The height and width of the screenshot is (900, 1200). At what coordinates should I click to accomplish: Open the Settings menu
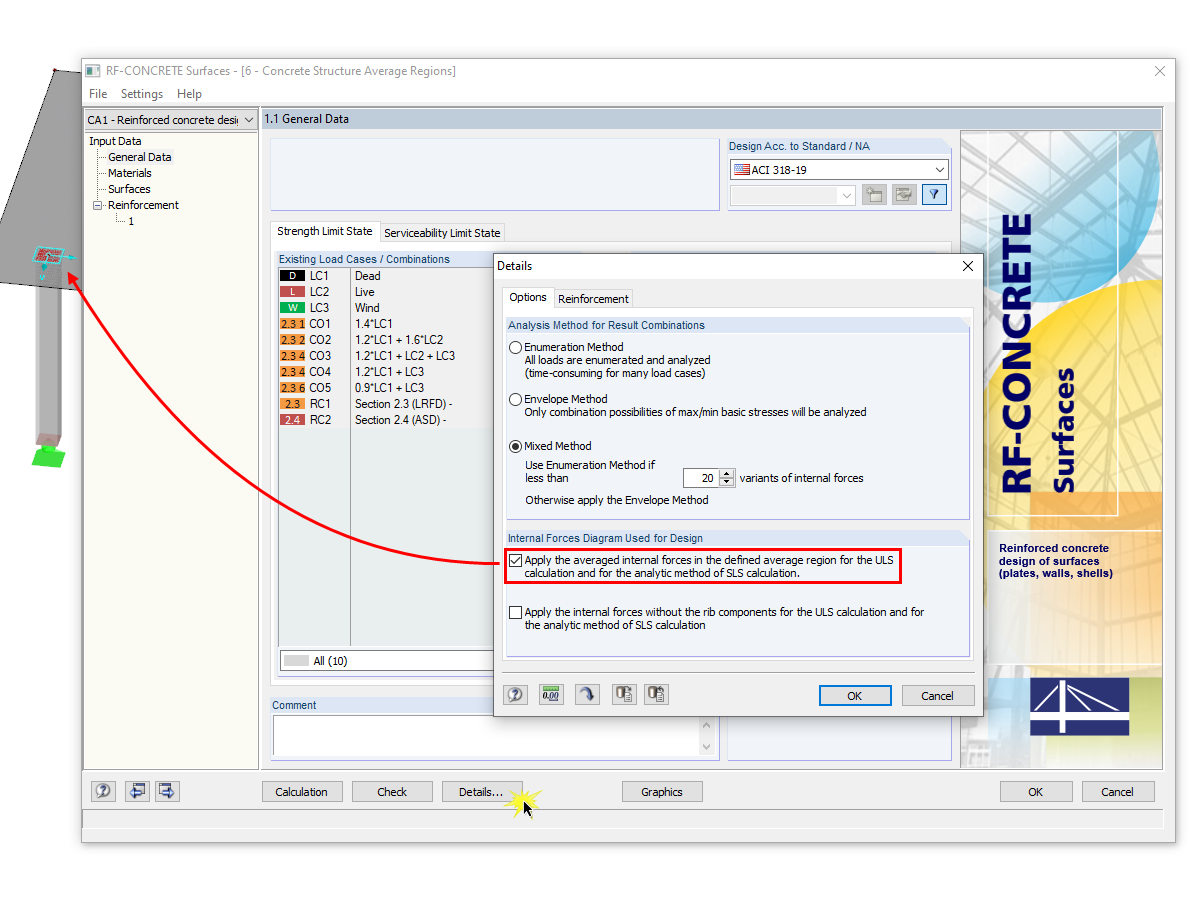point(142,94)
